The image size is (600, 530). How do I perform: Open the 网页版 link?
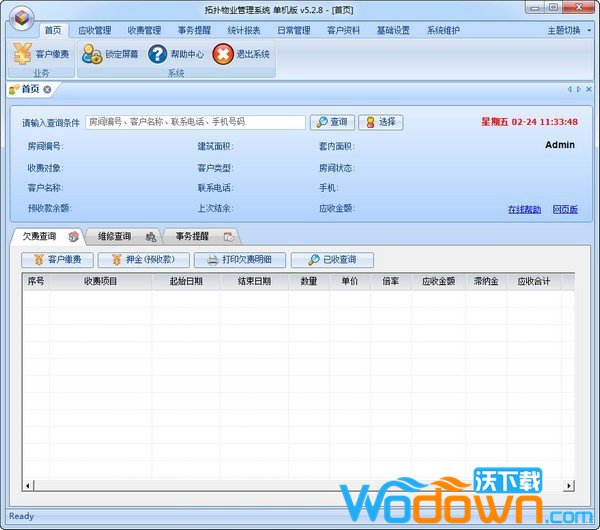pyautogui.click(x=565, y=209)
